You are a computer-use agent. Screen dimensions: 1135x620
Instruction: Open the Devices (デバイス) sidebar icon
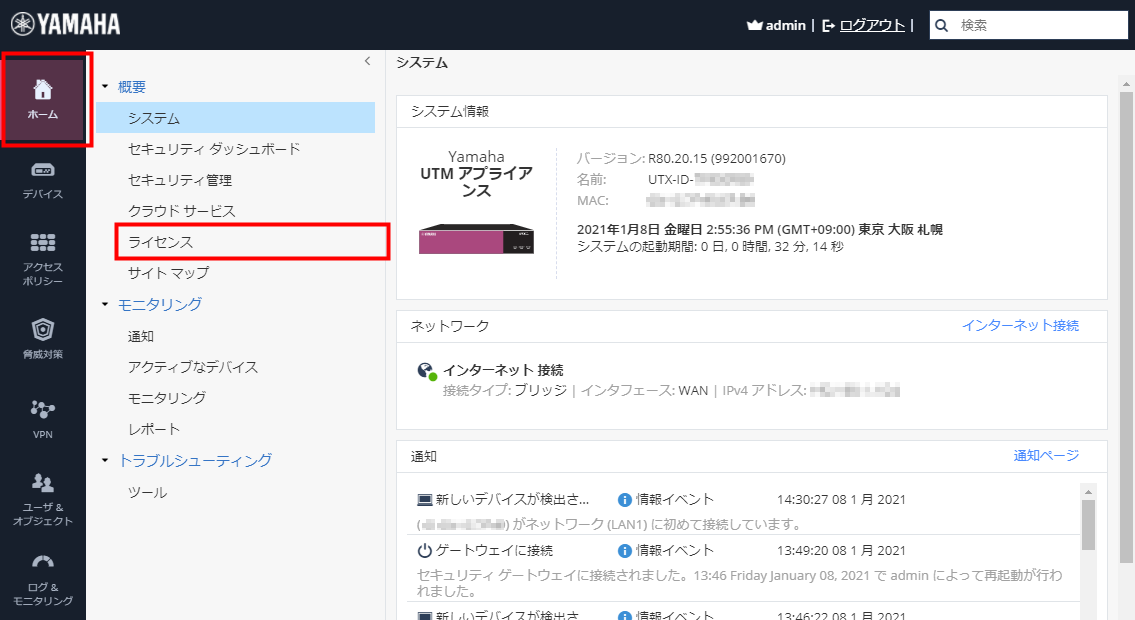coord(43,180)
